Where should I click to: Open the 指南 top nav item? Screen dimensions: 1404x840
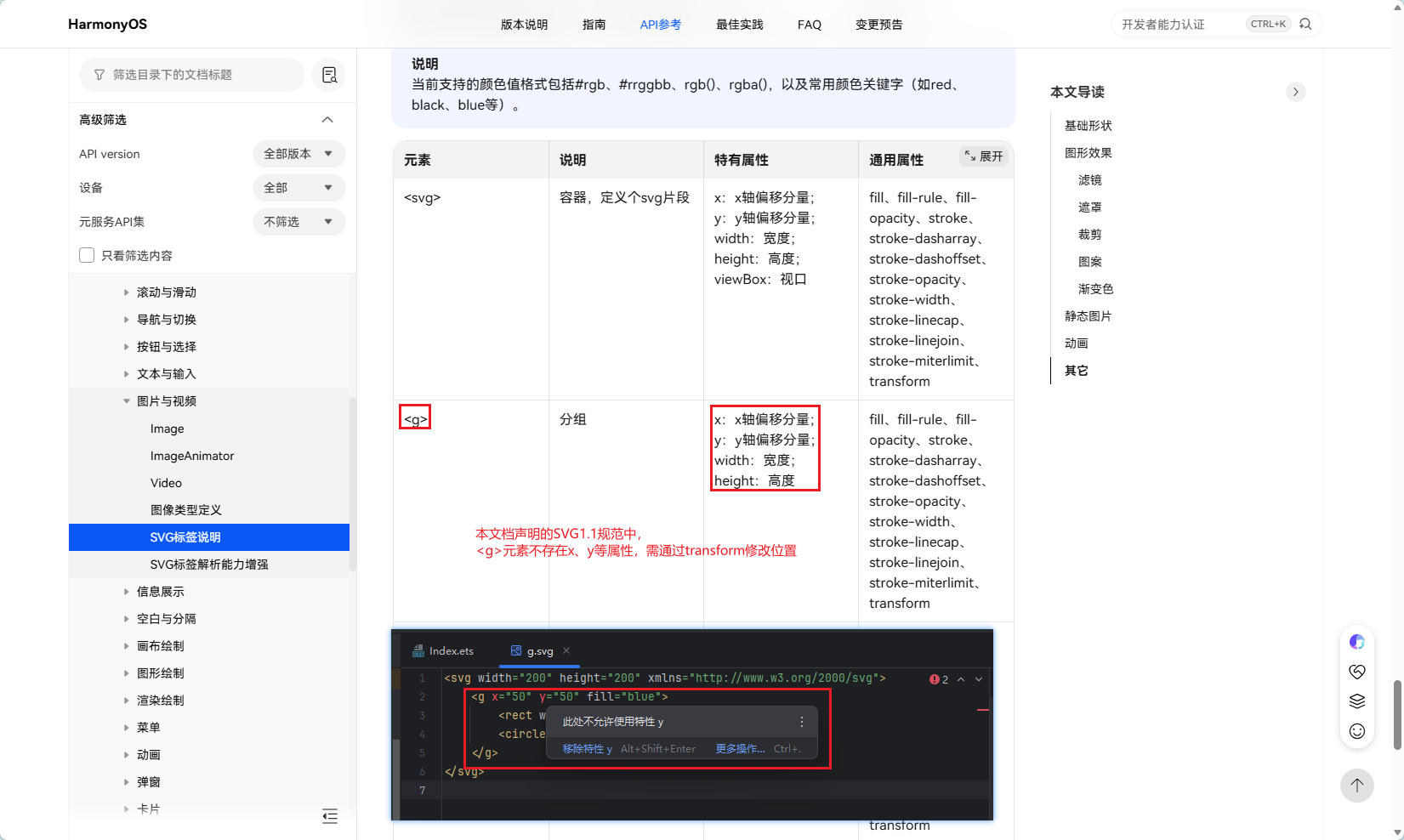coord(594,25)
